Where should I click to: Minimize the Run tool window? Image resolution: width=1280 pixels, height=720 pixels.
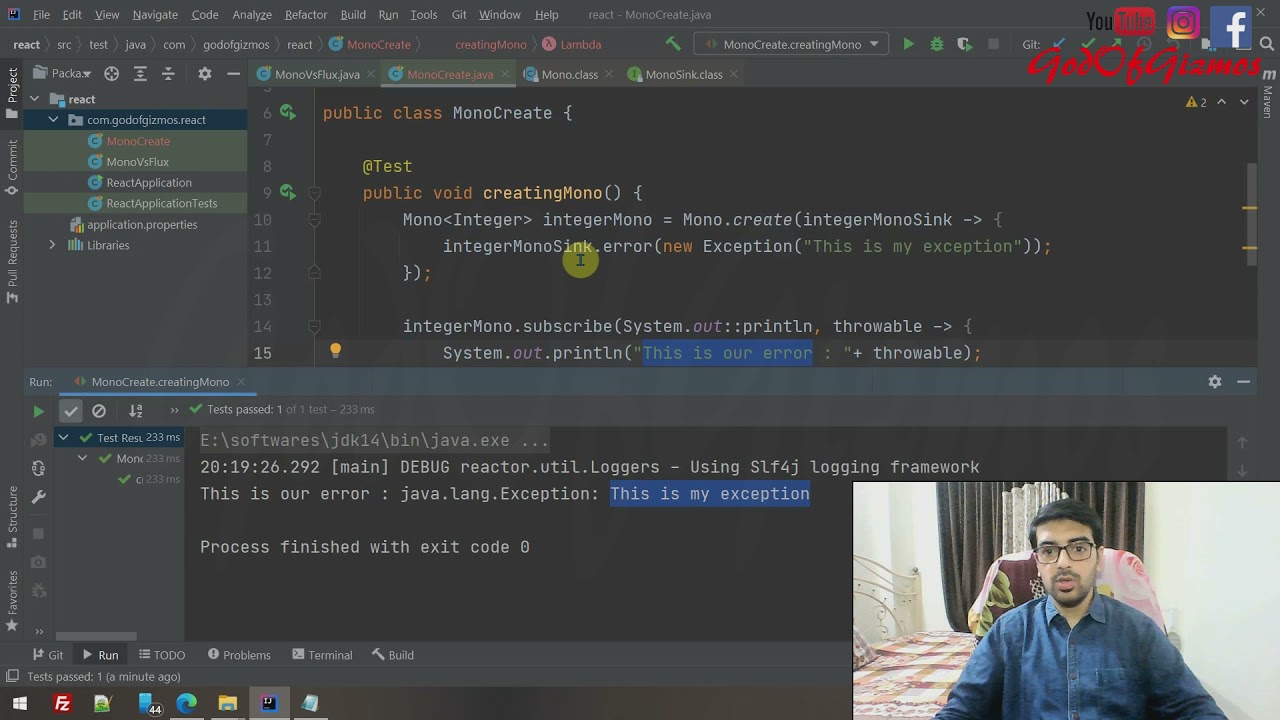pos(1243,382)
